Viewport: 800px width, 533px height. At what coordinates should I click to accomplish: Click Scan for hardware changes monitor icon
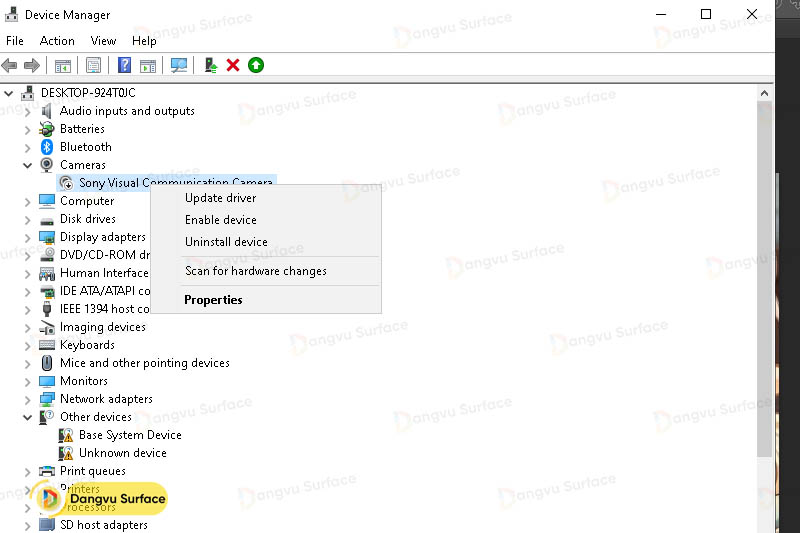pos(179,65)
